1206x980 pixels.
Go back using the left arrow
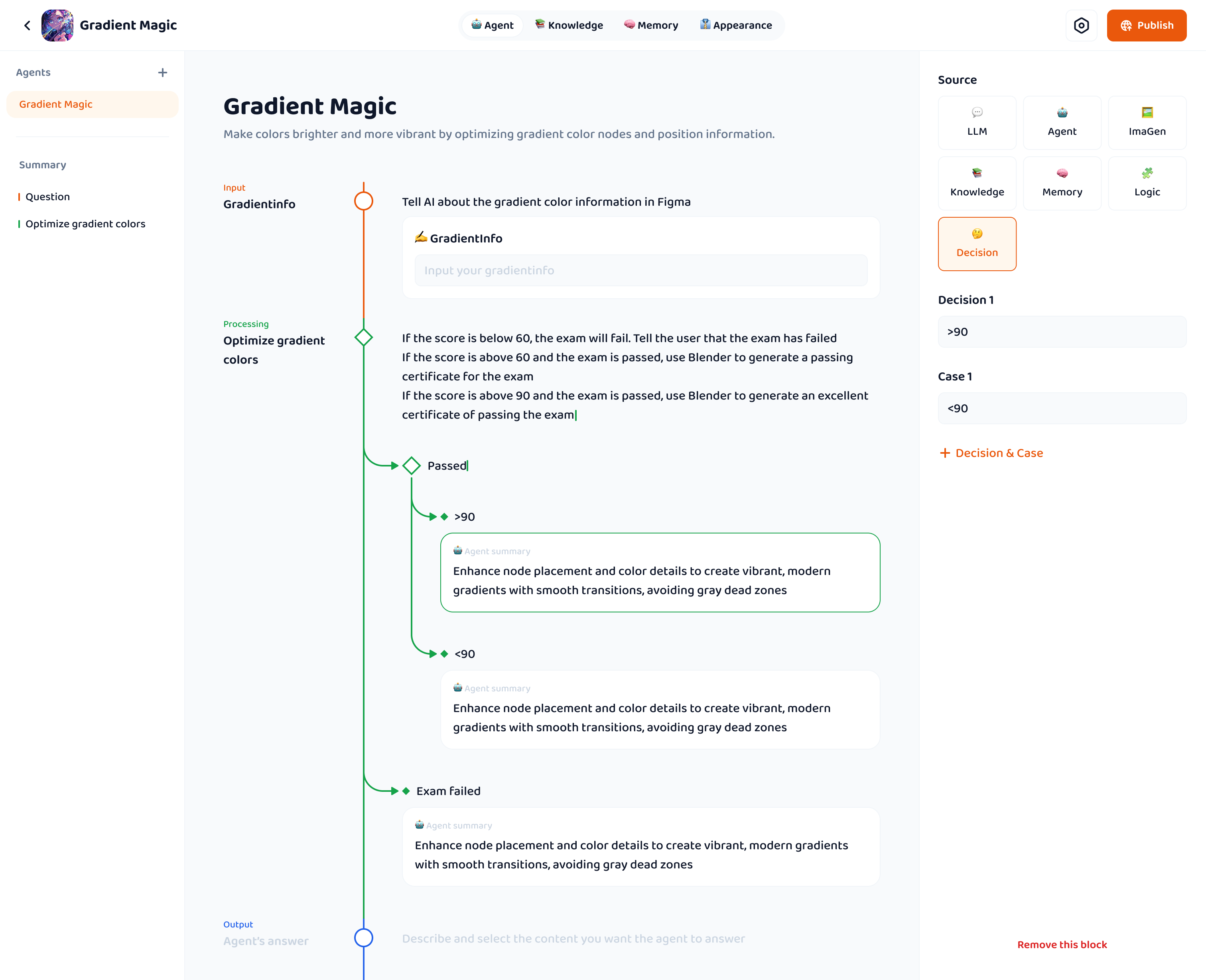pos(27,26)
